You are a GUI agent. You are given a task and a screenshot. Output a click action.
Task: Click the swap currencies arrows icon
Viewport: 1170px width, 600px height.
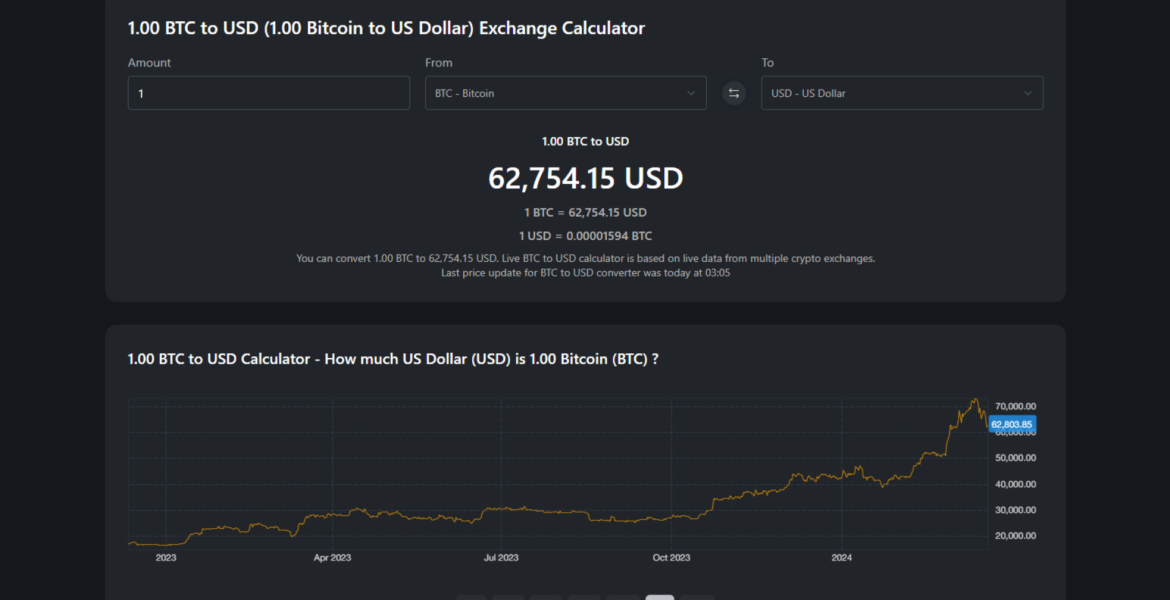click(734, 93)
